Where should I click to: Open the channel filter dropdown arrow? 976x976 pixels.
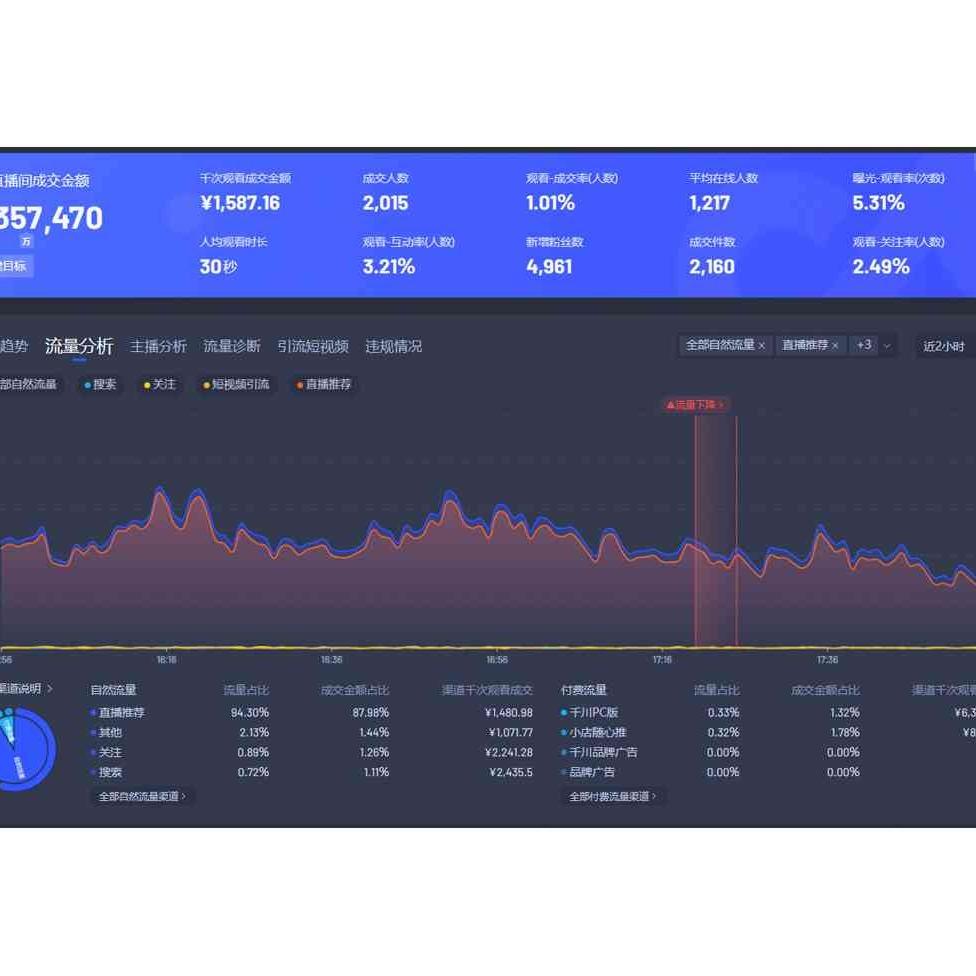[x=887, y=346]
